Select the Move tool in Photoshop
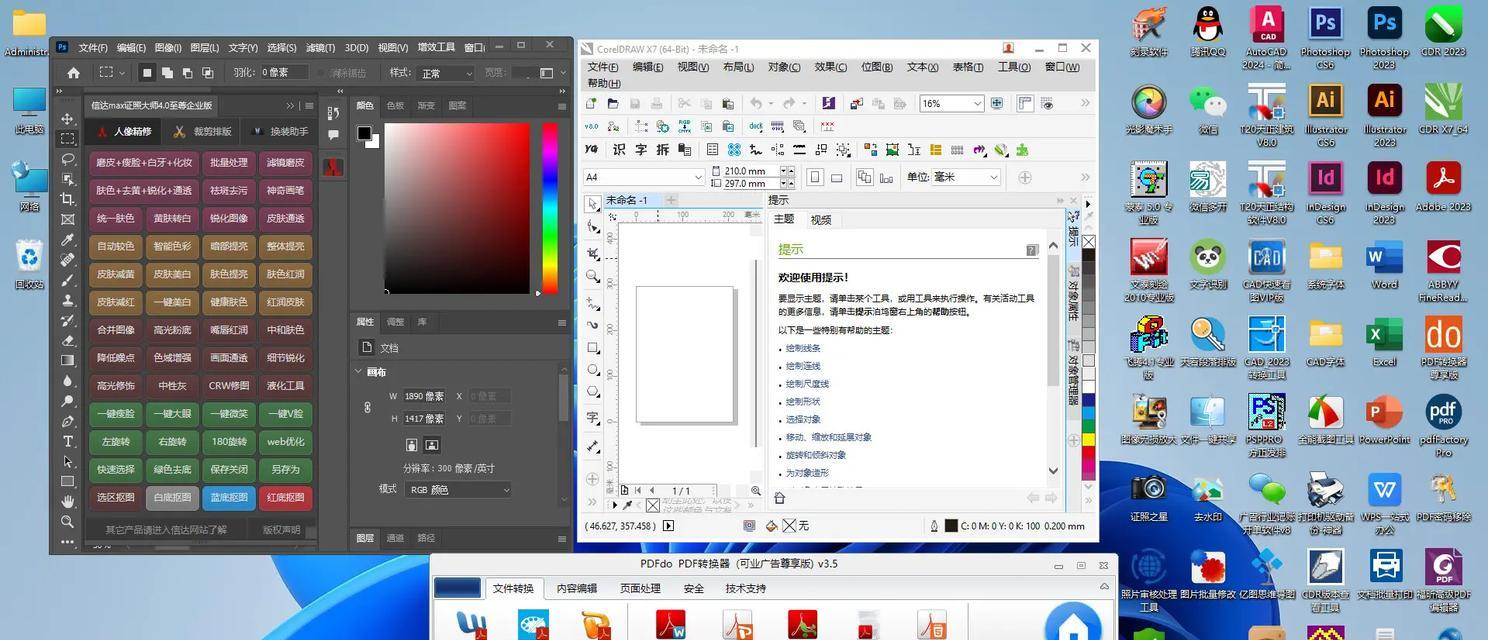The height and width of the screenshot is (640, 1488). point(68,119)
